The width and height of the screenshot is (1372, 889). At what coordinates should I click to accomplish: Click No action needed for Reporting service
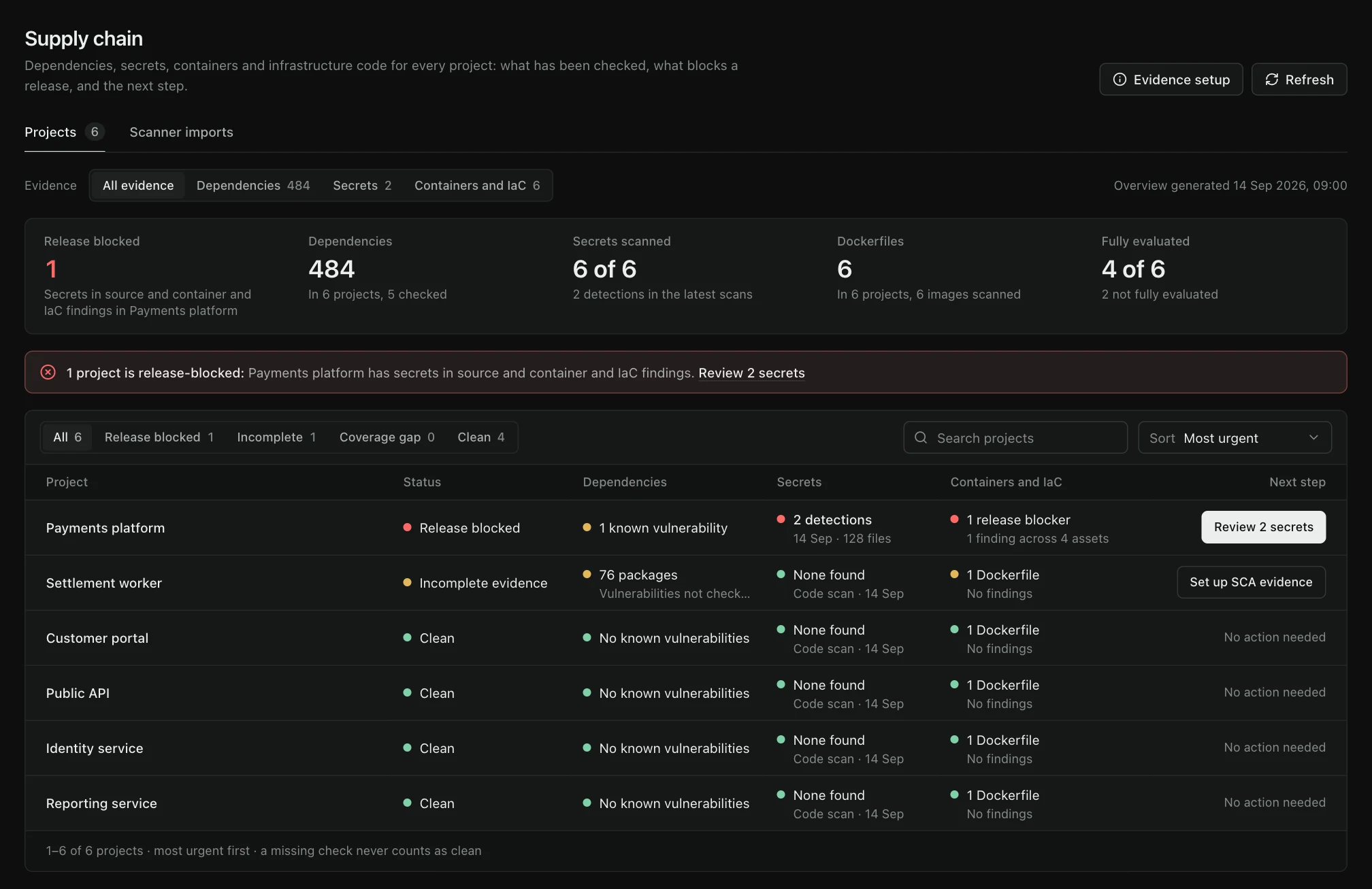(x=1275, y=803)
